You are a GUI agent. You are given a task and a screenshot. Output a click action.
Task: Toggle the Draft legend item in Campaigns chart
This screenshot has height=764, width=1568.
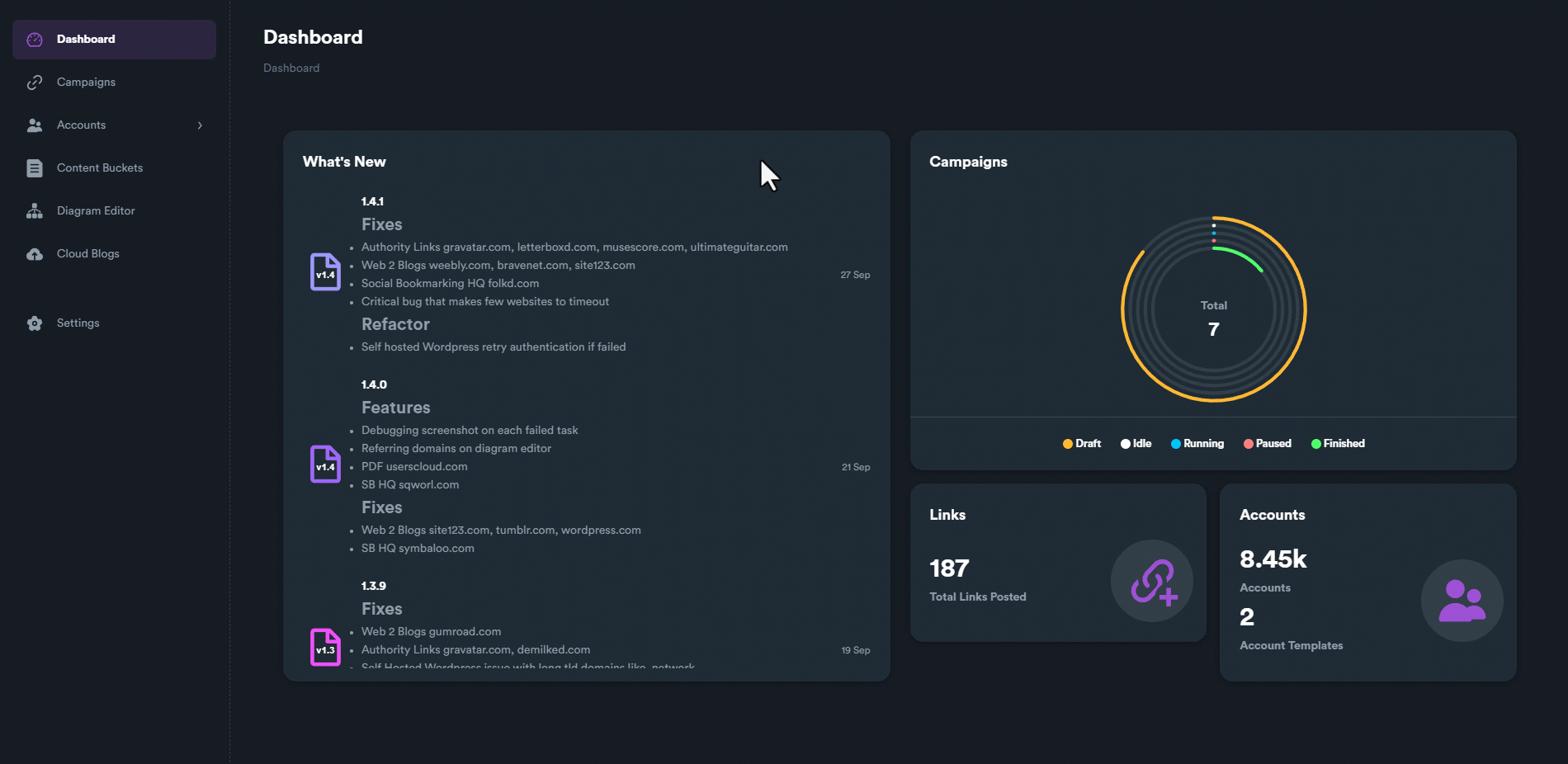(1082, 444)
